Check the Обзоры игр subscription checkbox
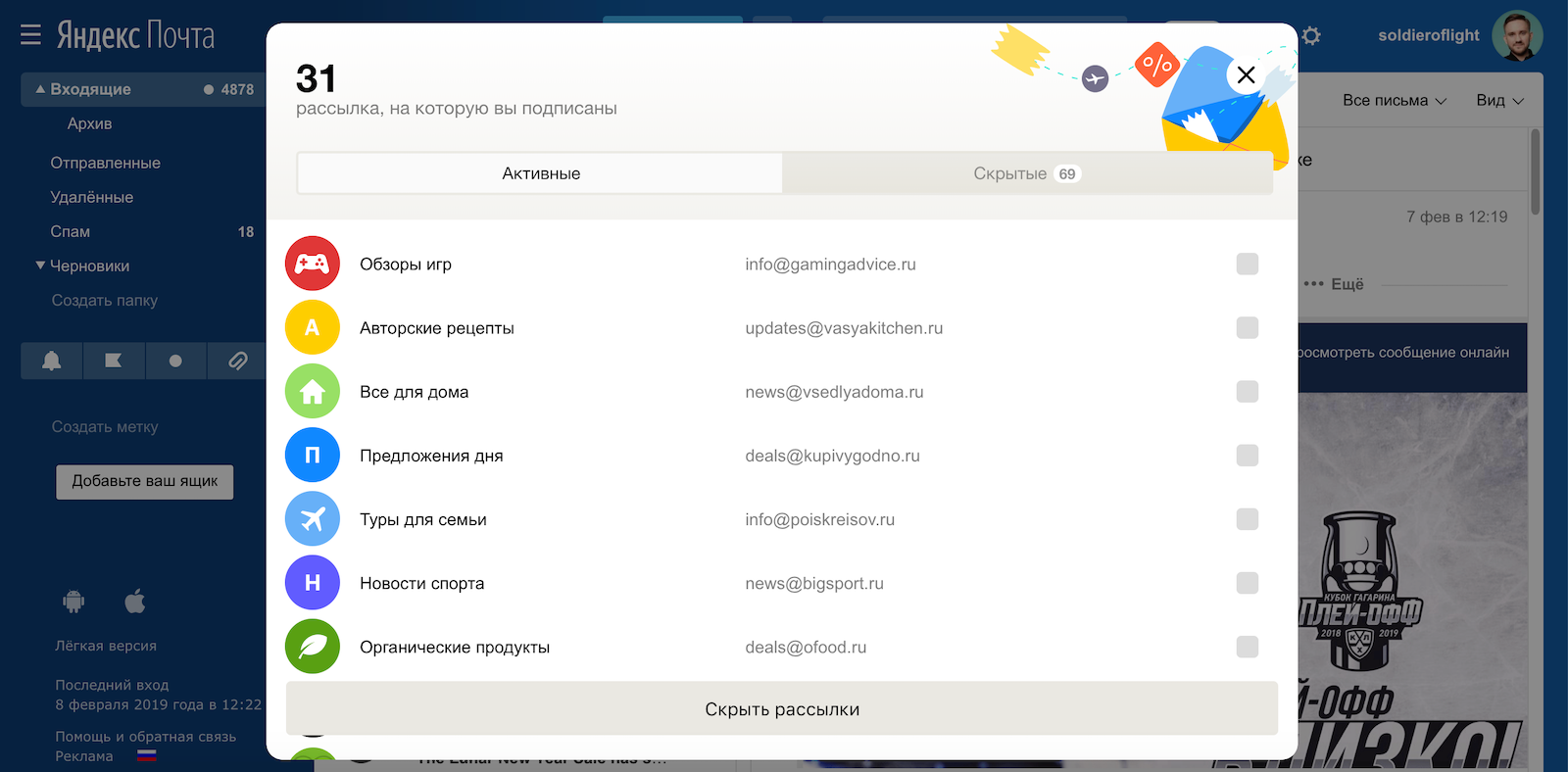 pos(1248,264)
